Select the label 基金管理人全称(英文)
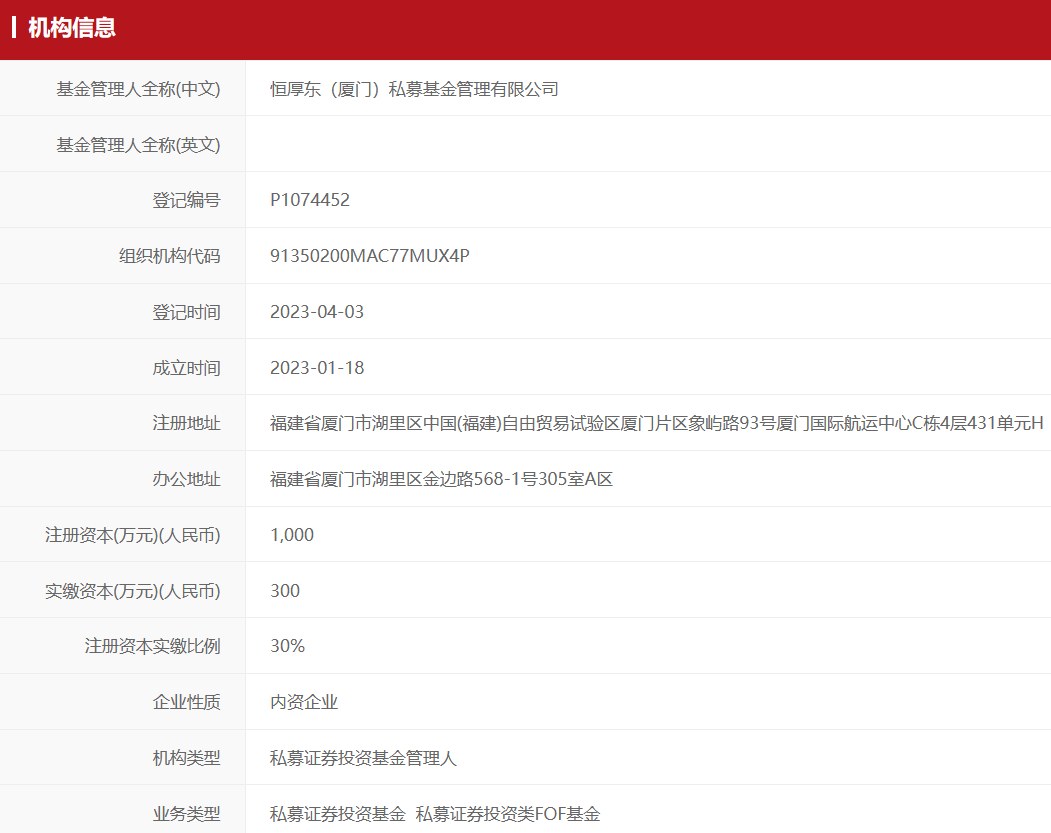This screenshot has width=1051, height=833. tap(138, 145)
